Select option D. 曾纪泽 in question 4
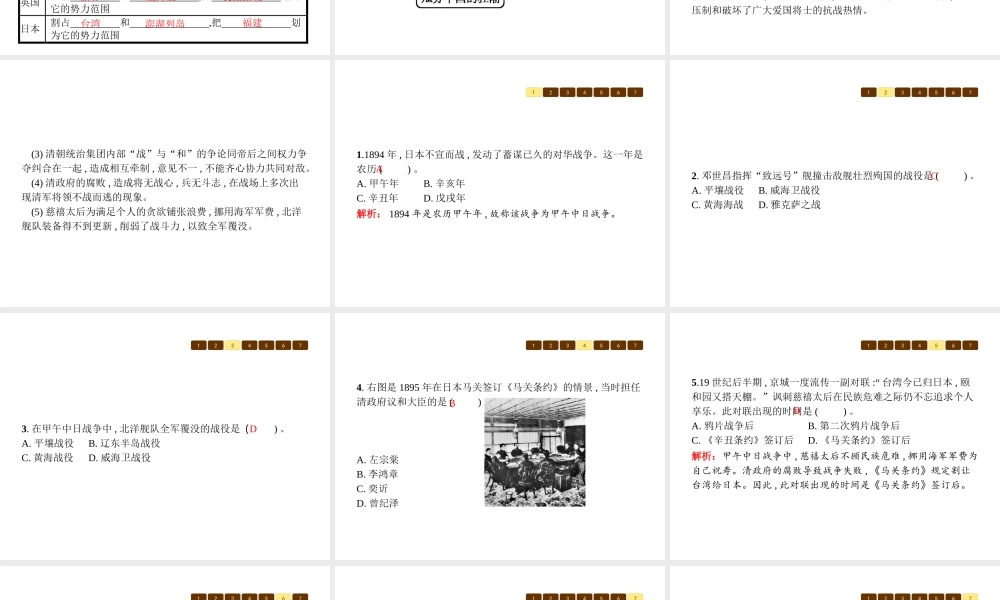 point(378,504)
